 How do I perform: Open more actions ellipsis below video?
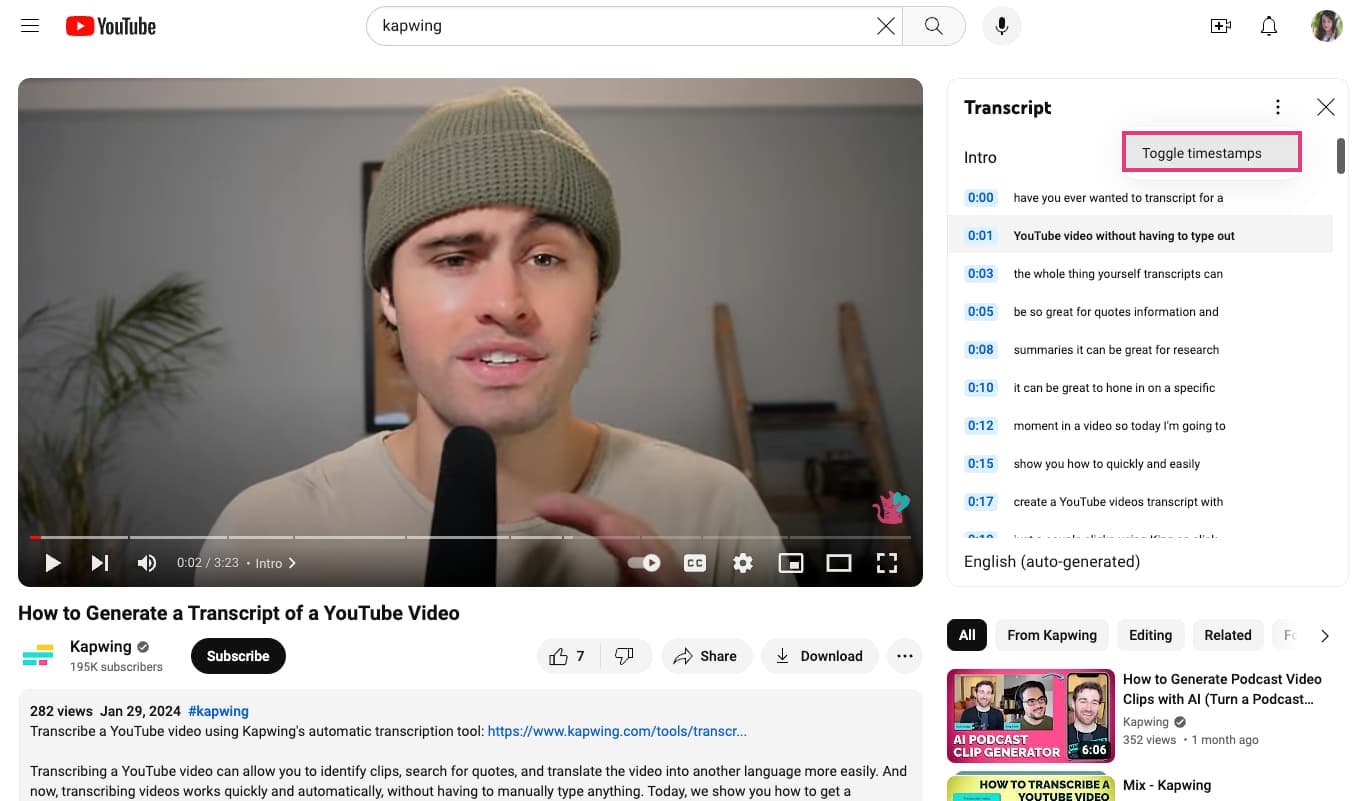point(905,656)
